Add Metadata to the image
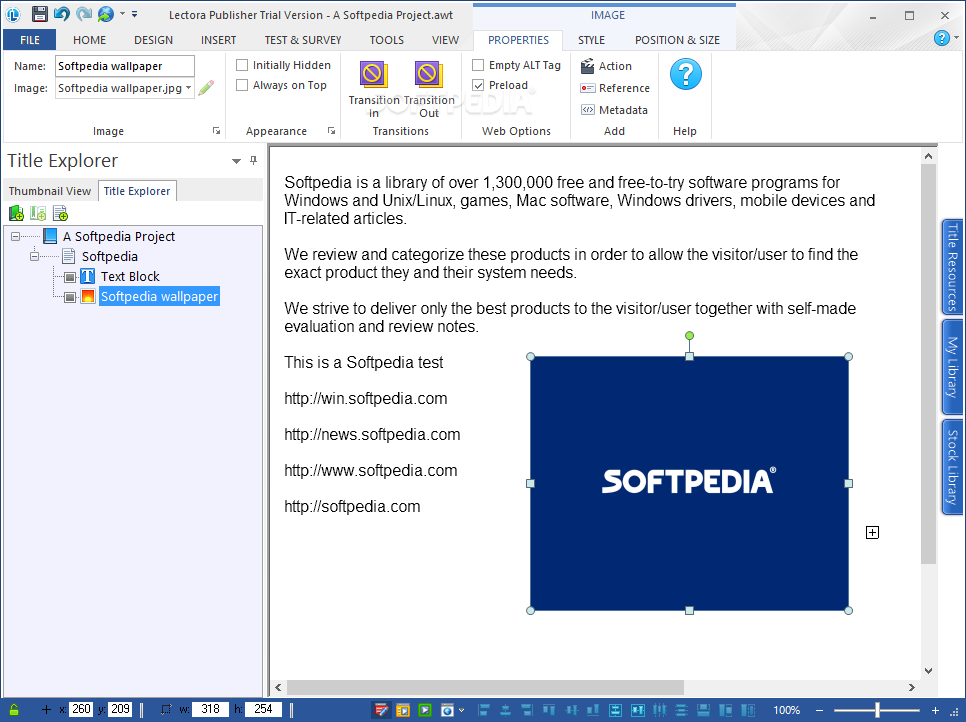The height and width of the screenshot is (722, 966). tap(614, 110)
